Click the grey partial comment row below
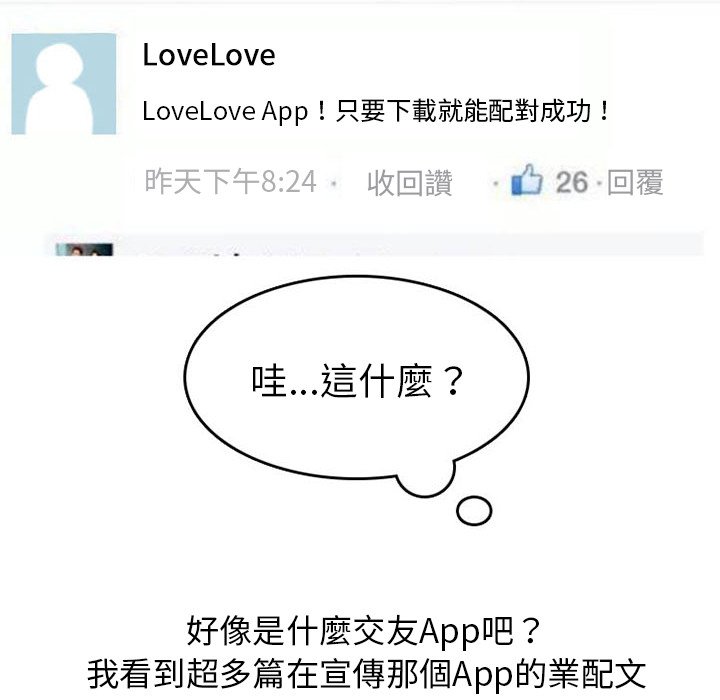 coord(374,244)
